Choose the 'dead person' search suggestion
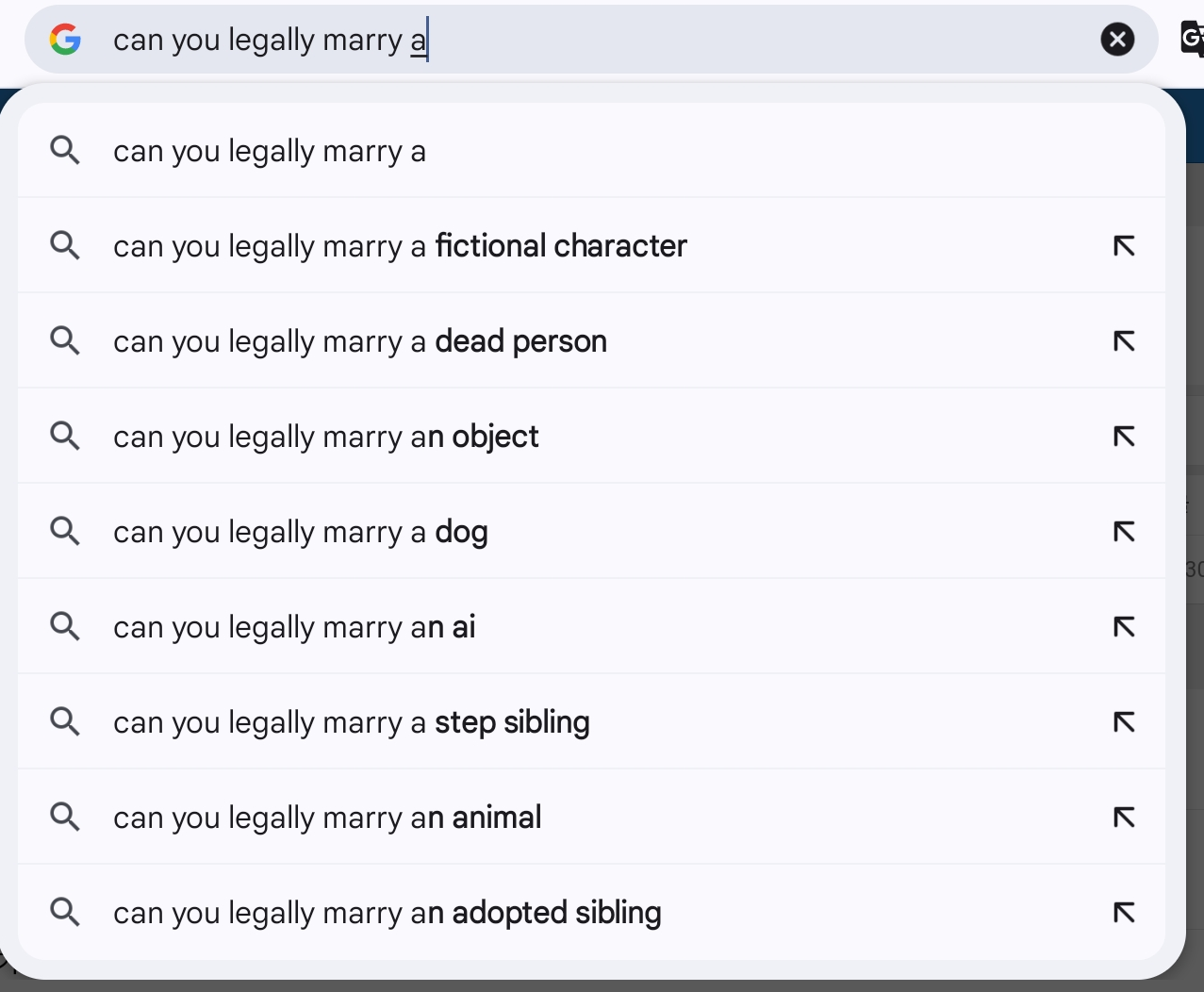 coord(591,341)
